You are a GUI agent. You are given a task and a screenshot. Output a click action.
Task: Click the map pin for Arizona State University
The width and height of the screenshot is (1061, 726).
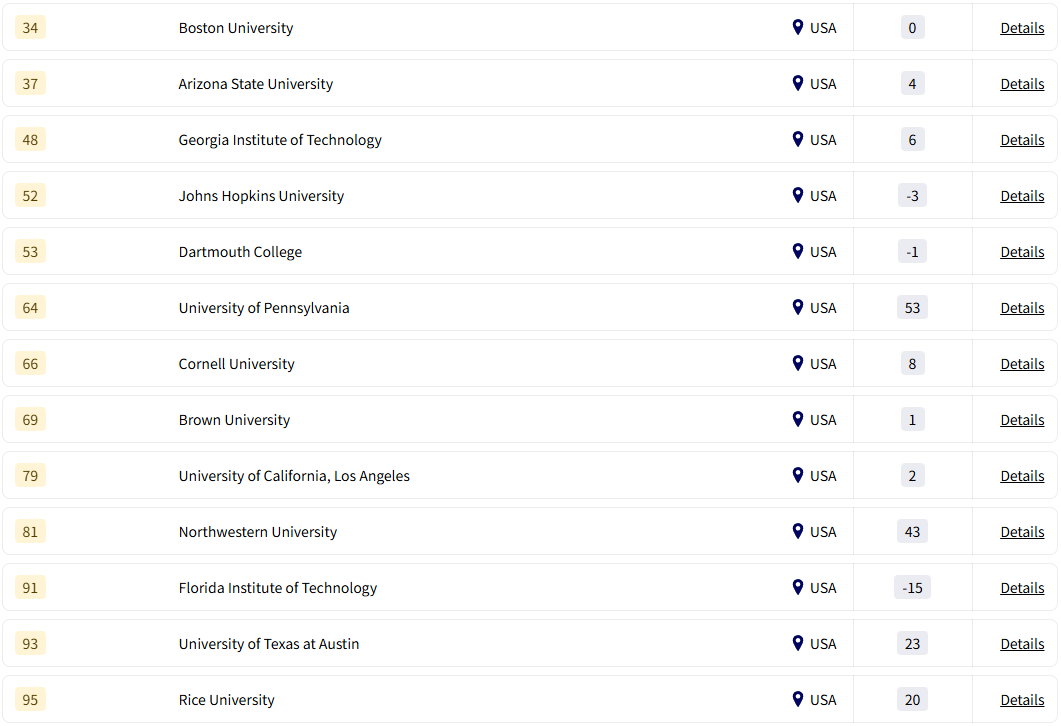click(797, 83)
